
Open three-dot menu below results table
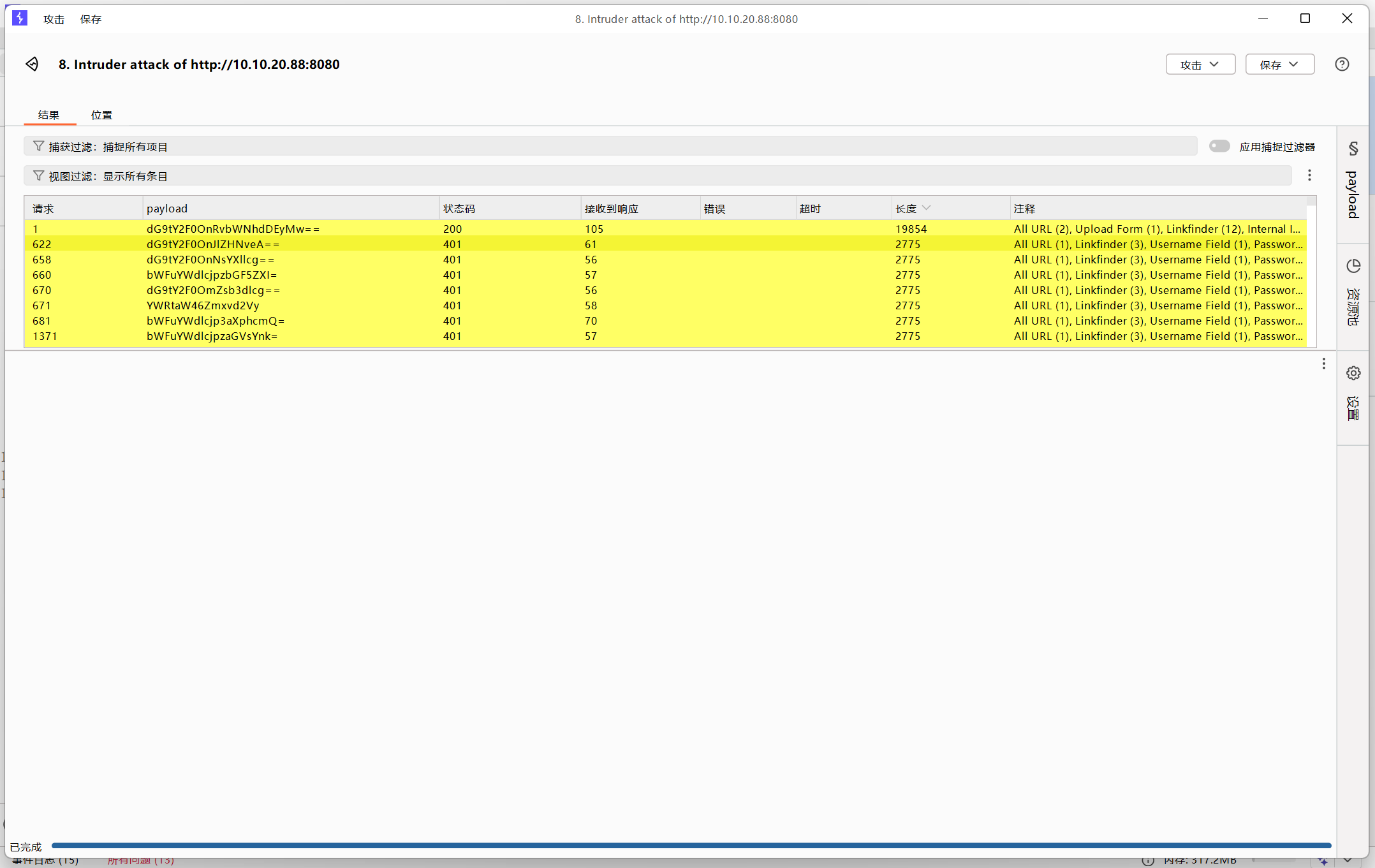pos(1323,364)
